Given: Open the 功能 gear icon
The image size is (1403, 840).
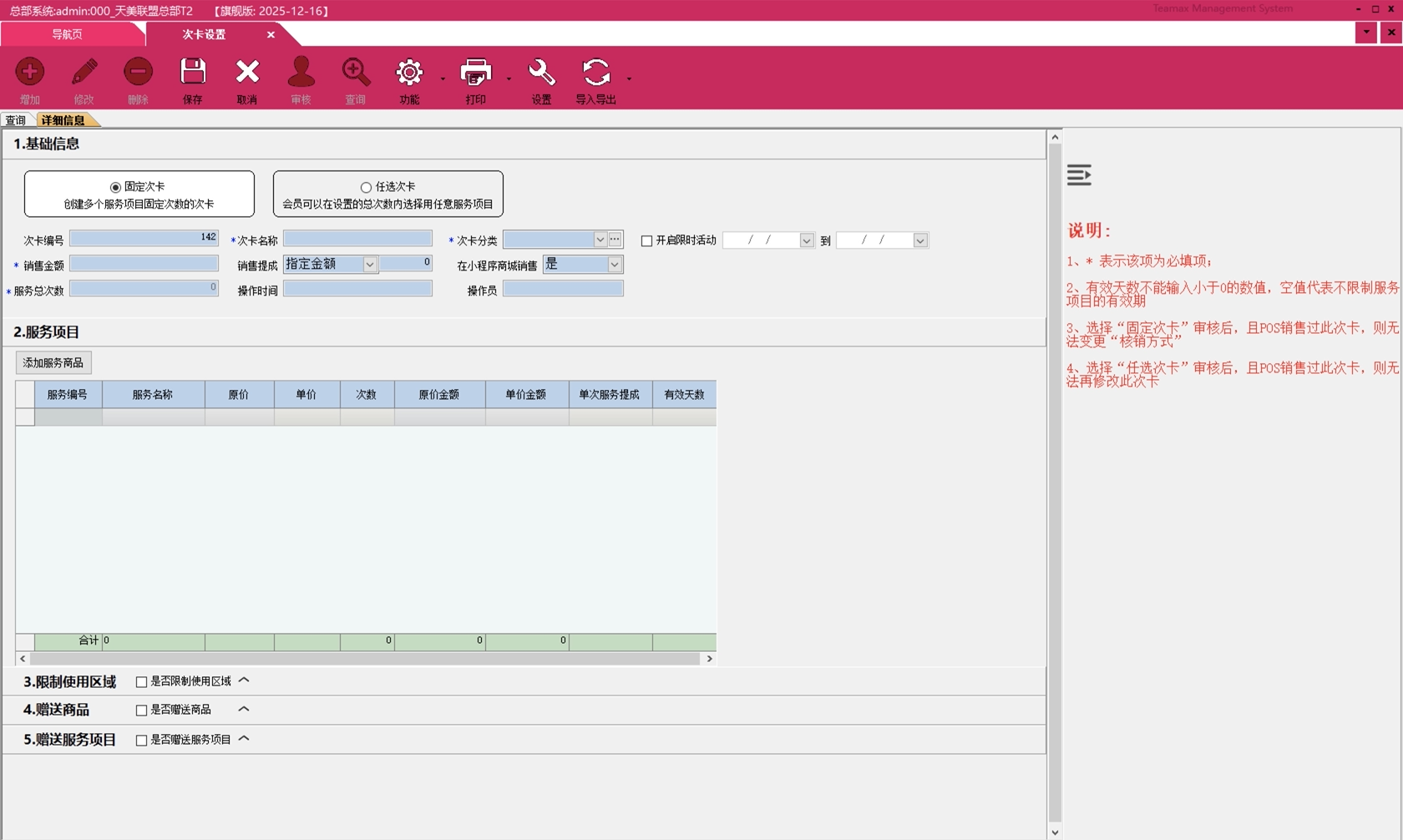Looking at the screenshot, I should pyautogui.click(x=409, y=73).
